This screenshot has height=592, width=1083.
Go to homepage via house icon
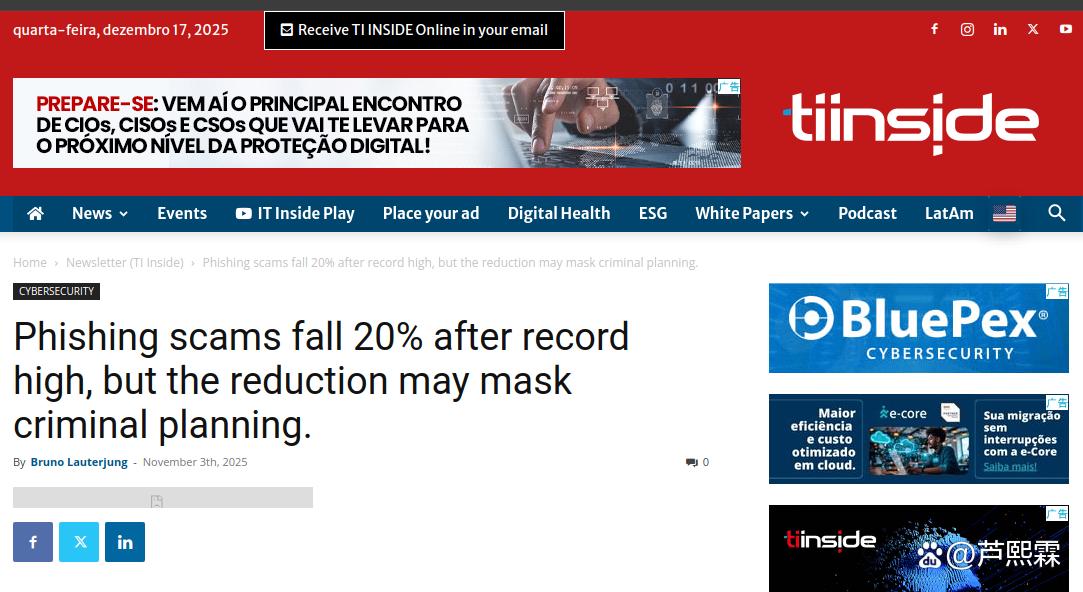coord(35,213)
